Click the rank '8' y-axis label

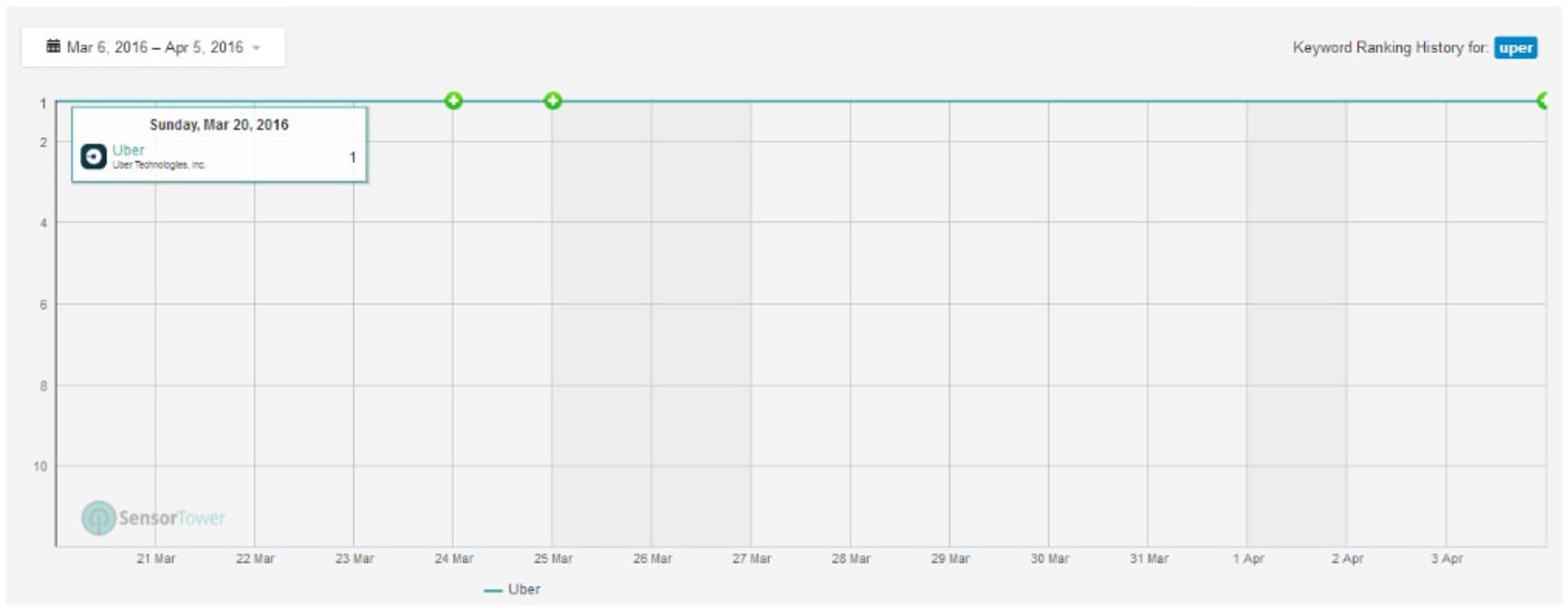pyautogui.click(x=43, y=386)
